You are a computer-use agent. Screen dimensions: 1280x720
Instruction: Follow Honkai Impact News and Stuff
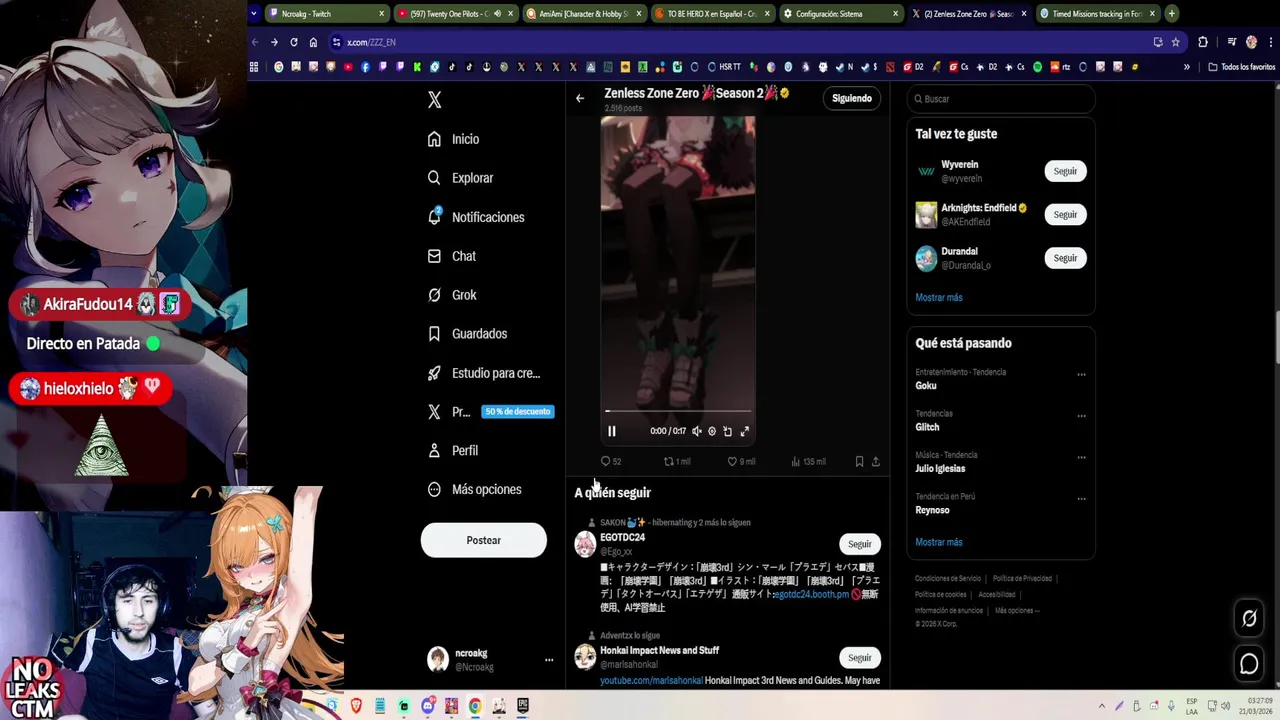click(860, 658)
